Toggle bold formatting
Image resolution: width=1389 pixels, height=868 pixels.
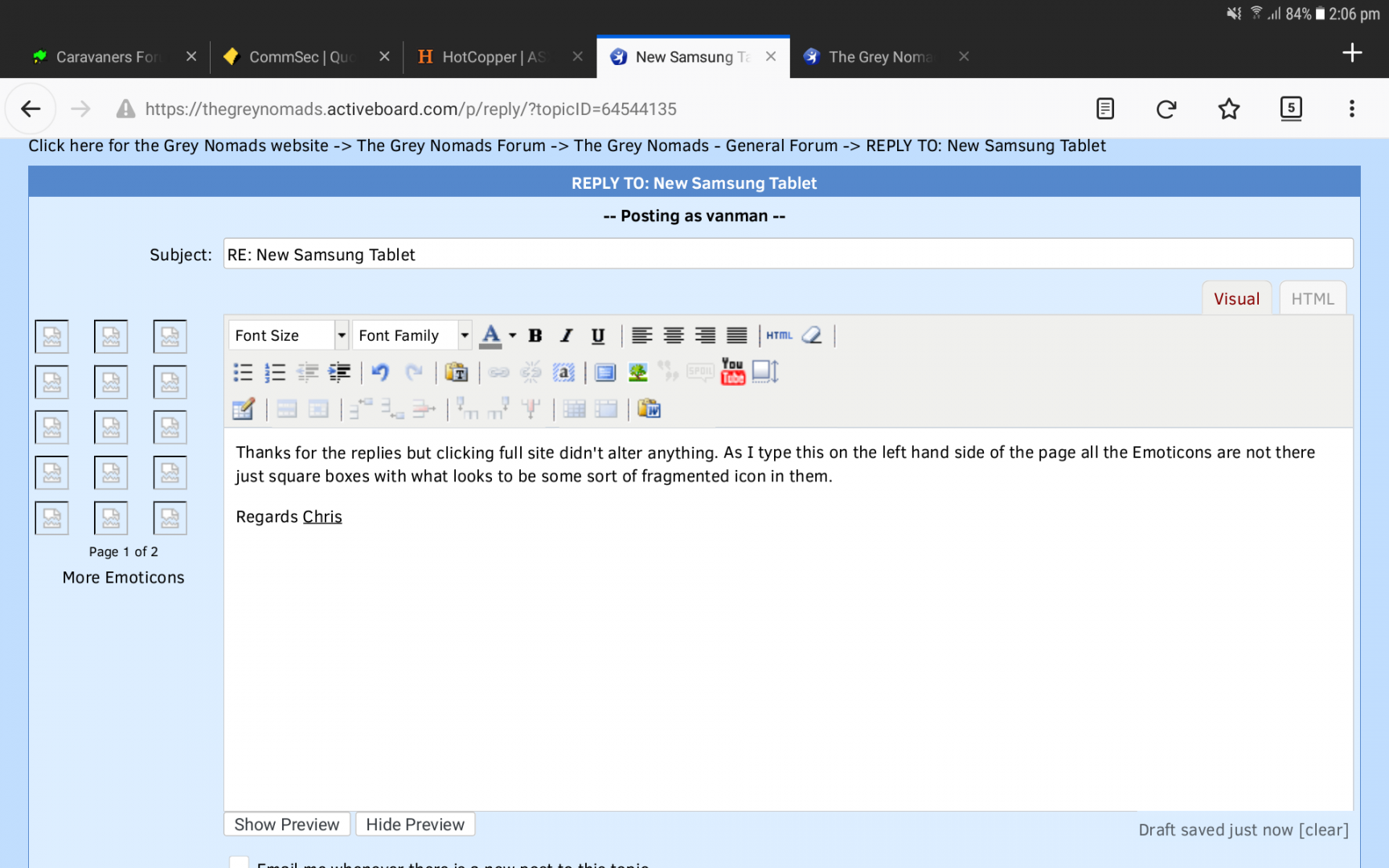[535, 335]
